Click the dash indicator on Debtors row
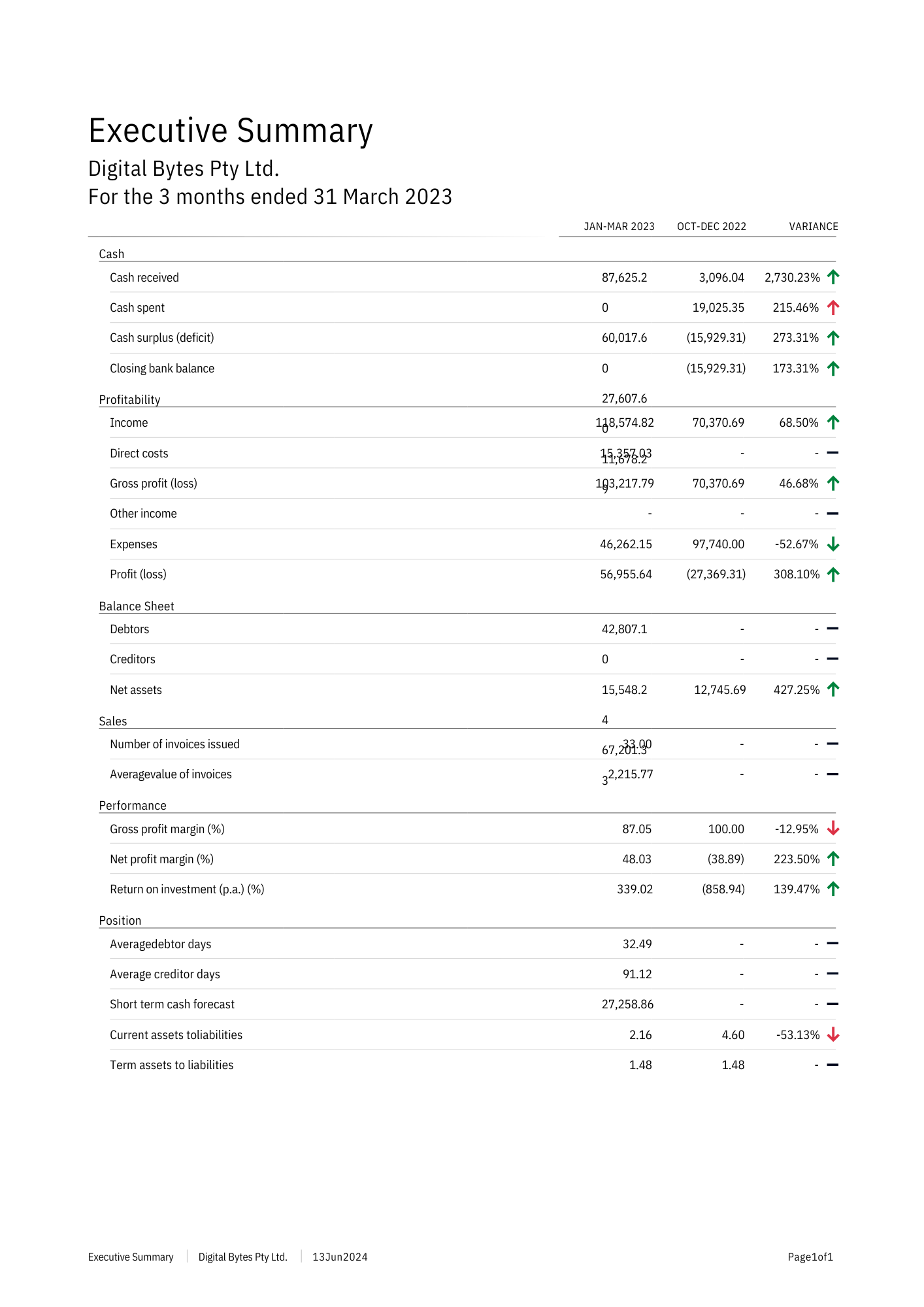 [x=833, y=629]
